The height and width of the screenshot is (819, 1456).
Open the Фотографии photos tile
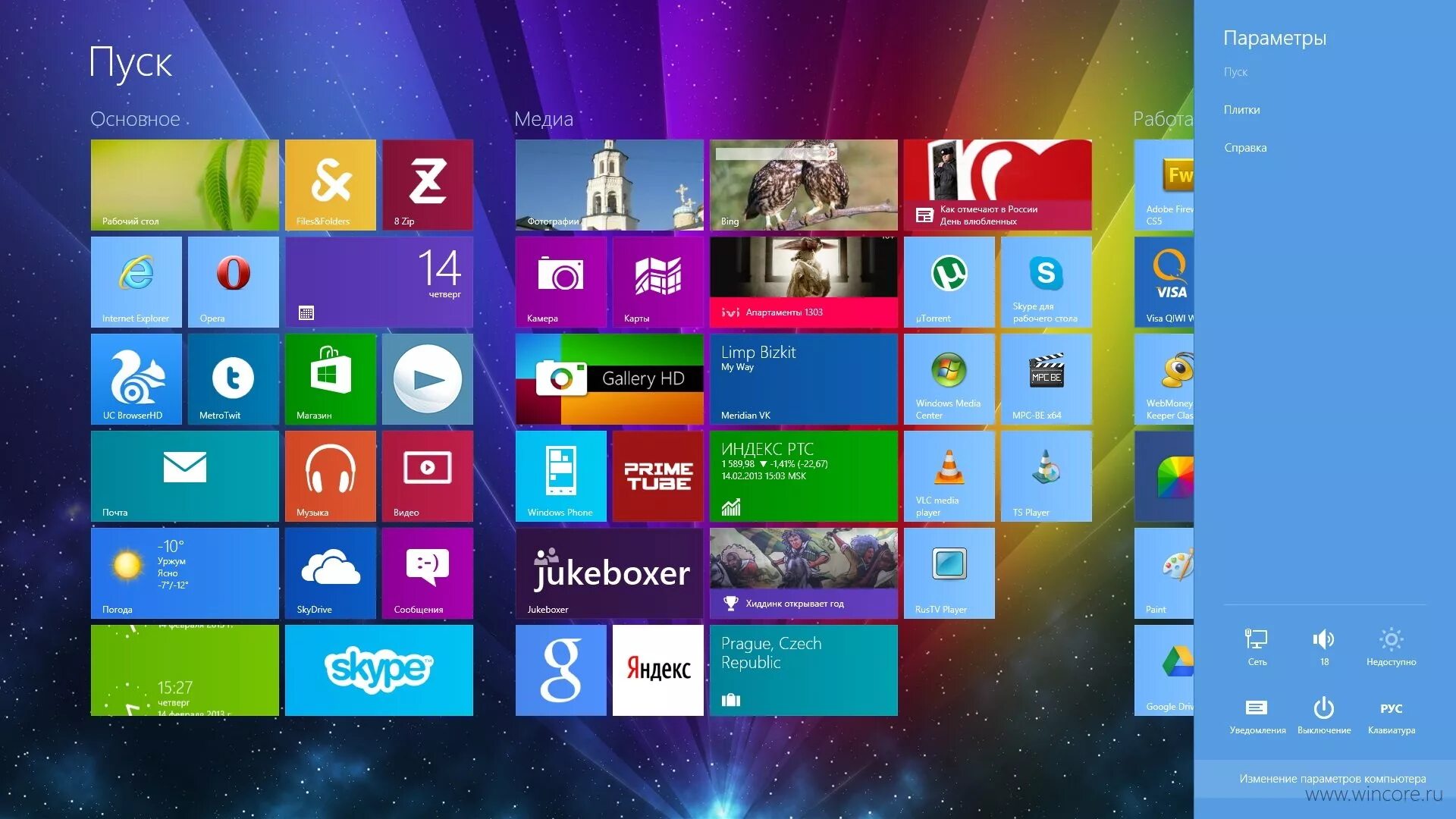point(610,185)
